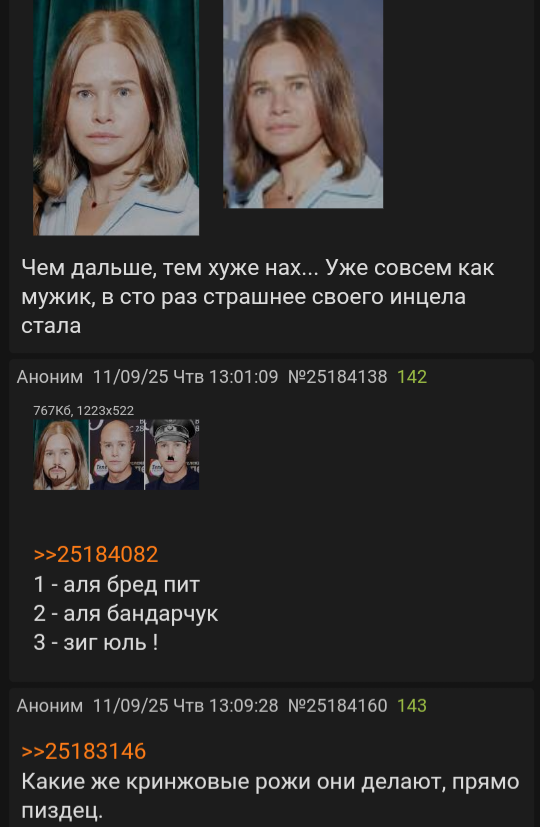540x827 pixels.
Task: Tap Аноним name on post 143
Action: (50, 705)
